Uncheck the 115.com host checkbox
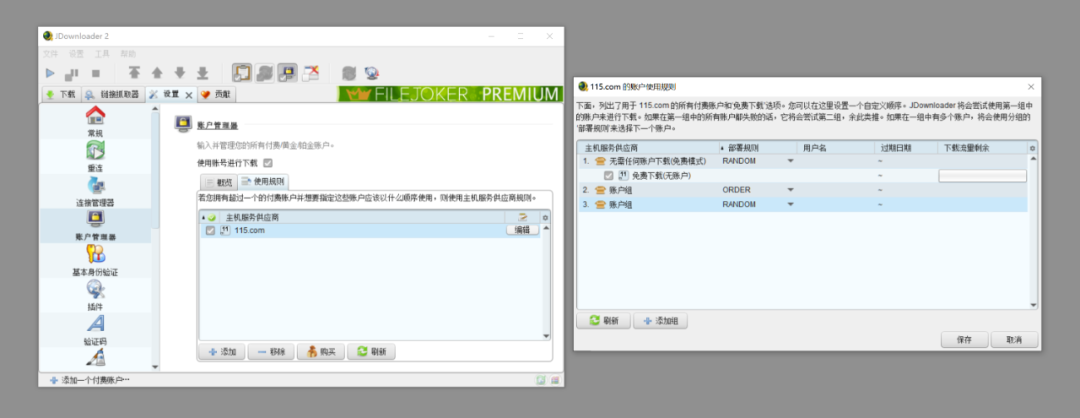 coord(211,231)
